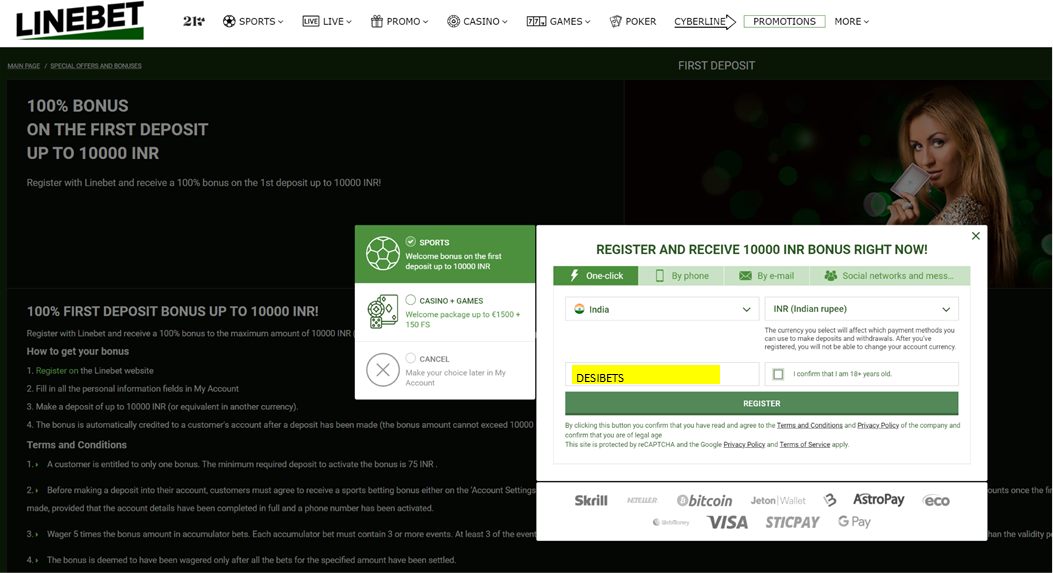
Task: Expand the Promo menu
Action: (400, 21)
